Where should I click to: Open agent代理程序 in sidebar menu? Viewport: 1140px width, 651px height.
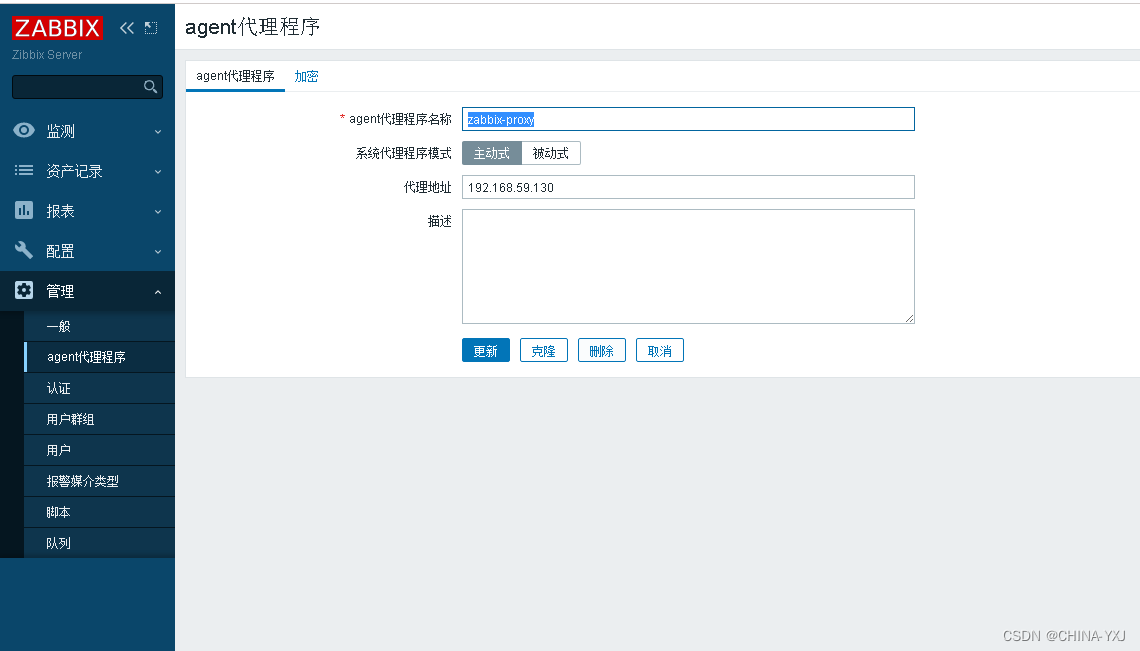click(x=99, y=357)
